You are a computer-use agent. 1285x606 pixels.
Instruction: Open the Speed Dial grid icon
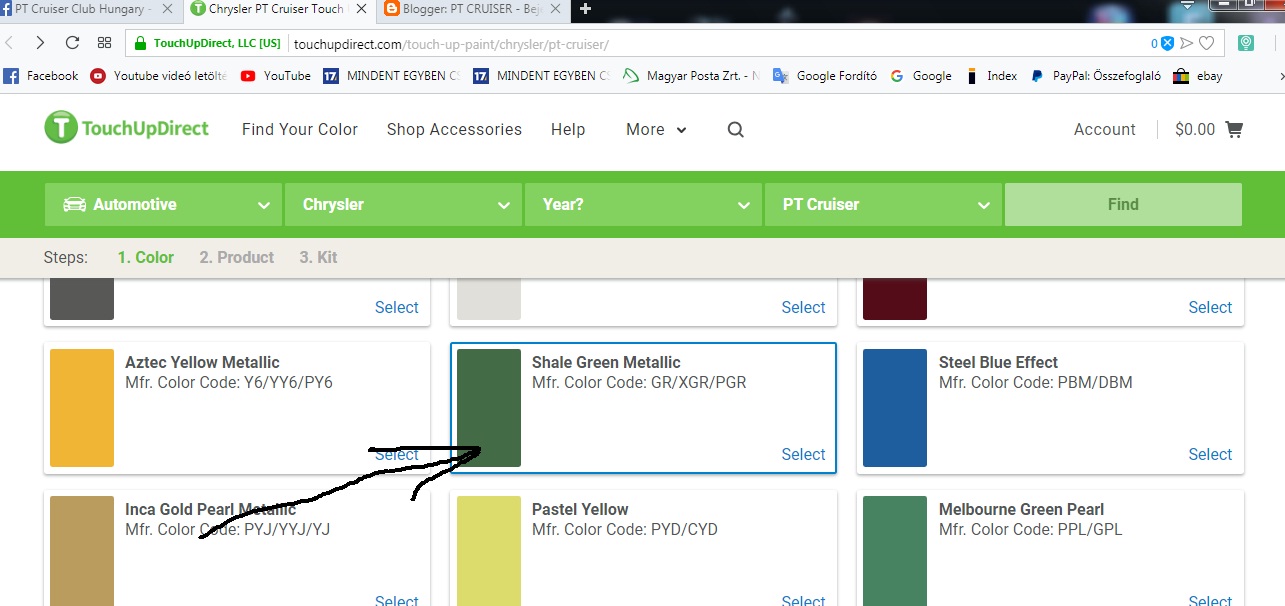point(104,43)
